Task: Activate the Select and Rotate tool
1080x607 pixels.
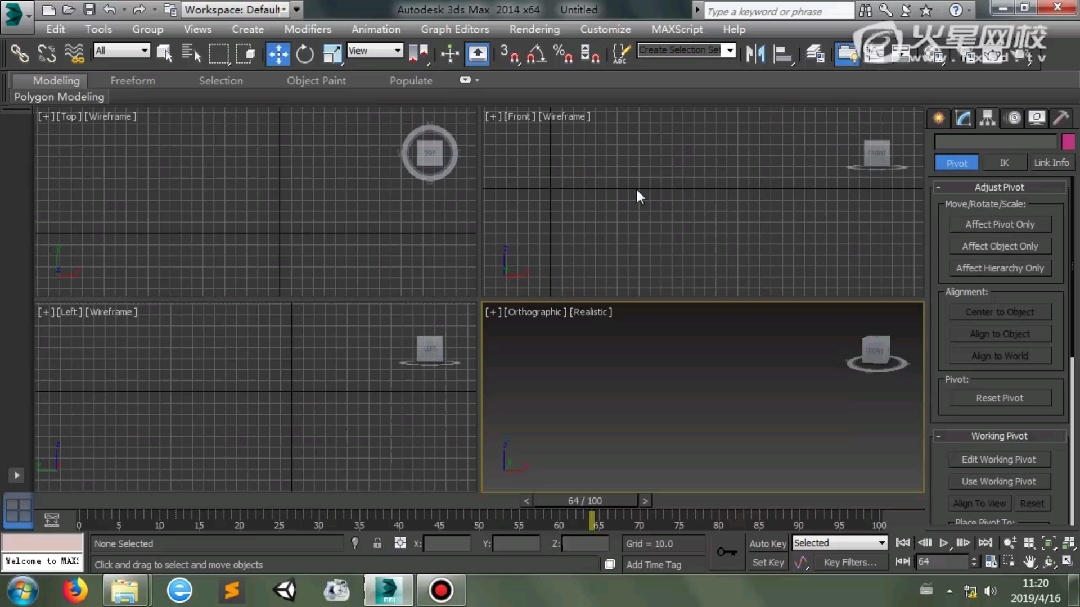Action: (x=304, y=53)
